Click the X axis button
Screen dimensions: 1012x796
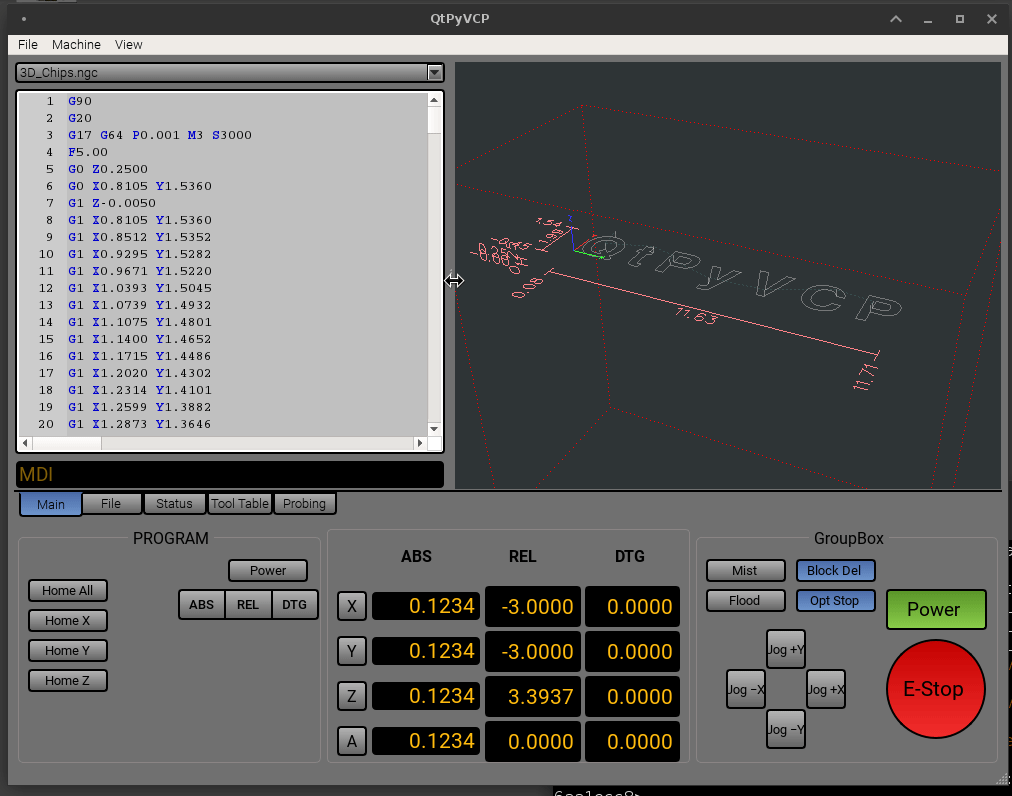click(x=352, y=606)
